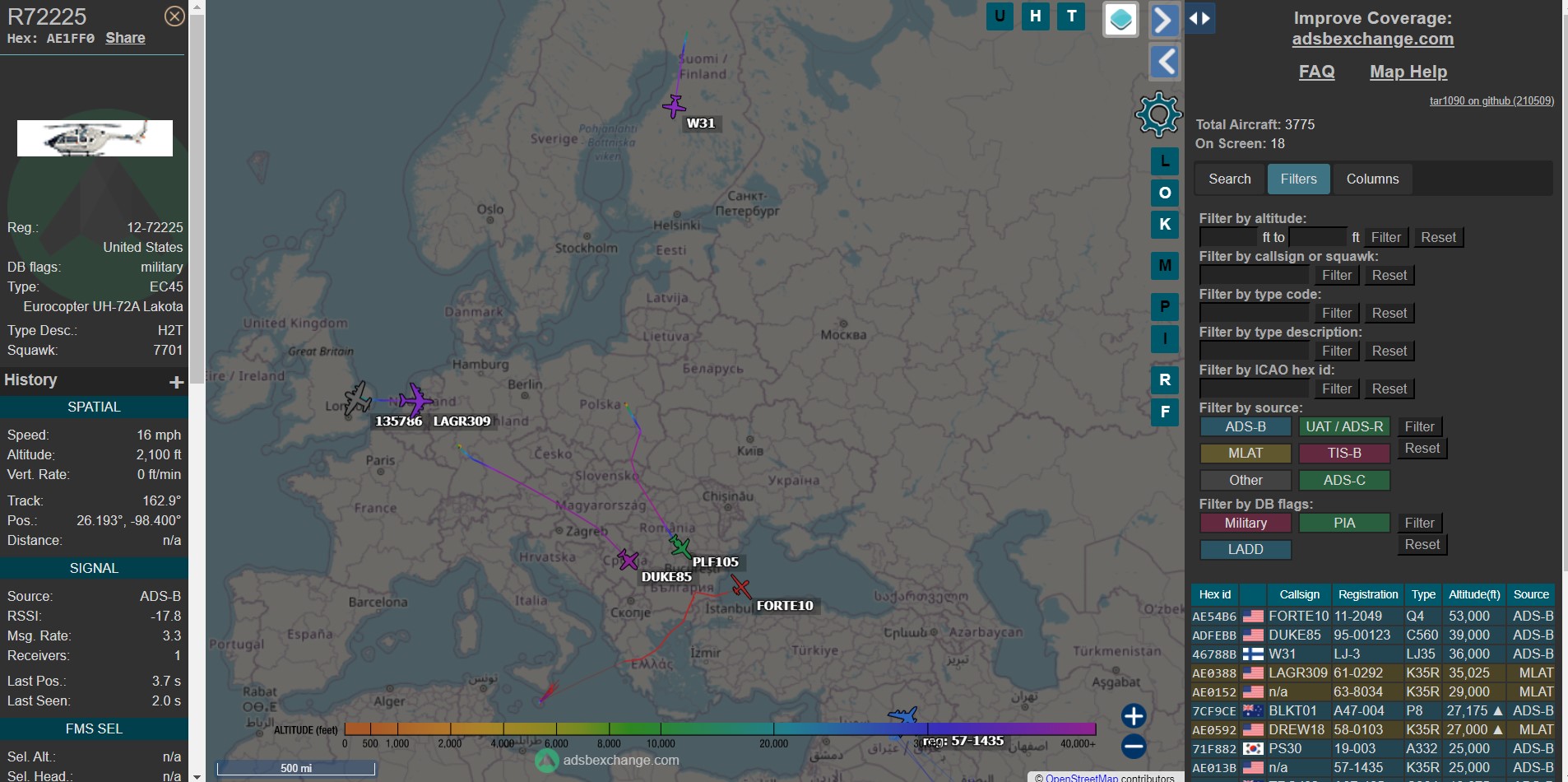Click Reset button for altitude filter
Image resolution: width=1568 pixels, height=782 pixels.
(x=1438, y=237)
